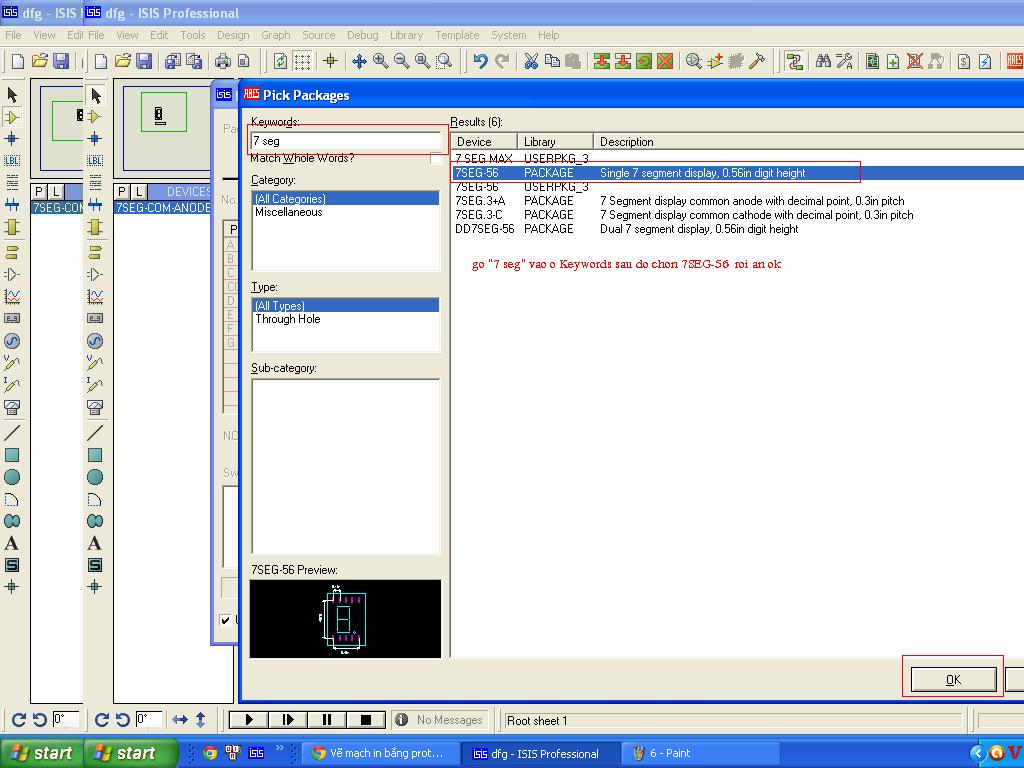Toggle the Wire Autorouter icon
Viewport: 1024px width, 768px height.
pos(794,61)
